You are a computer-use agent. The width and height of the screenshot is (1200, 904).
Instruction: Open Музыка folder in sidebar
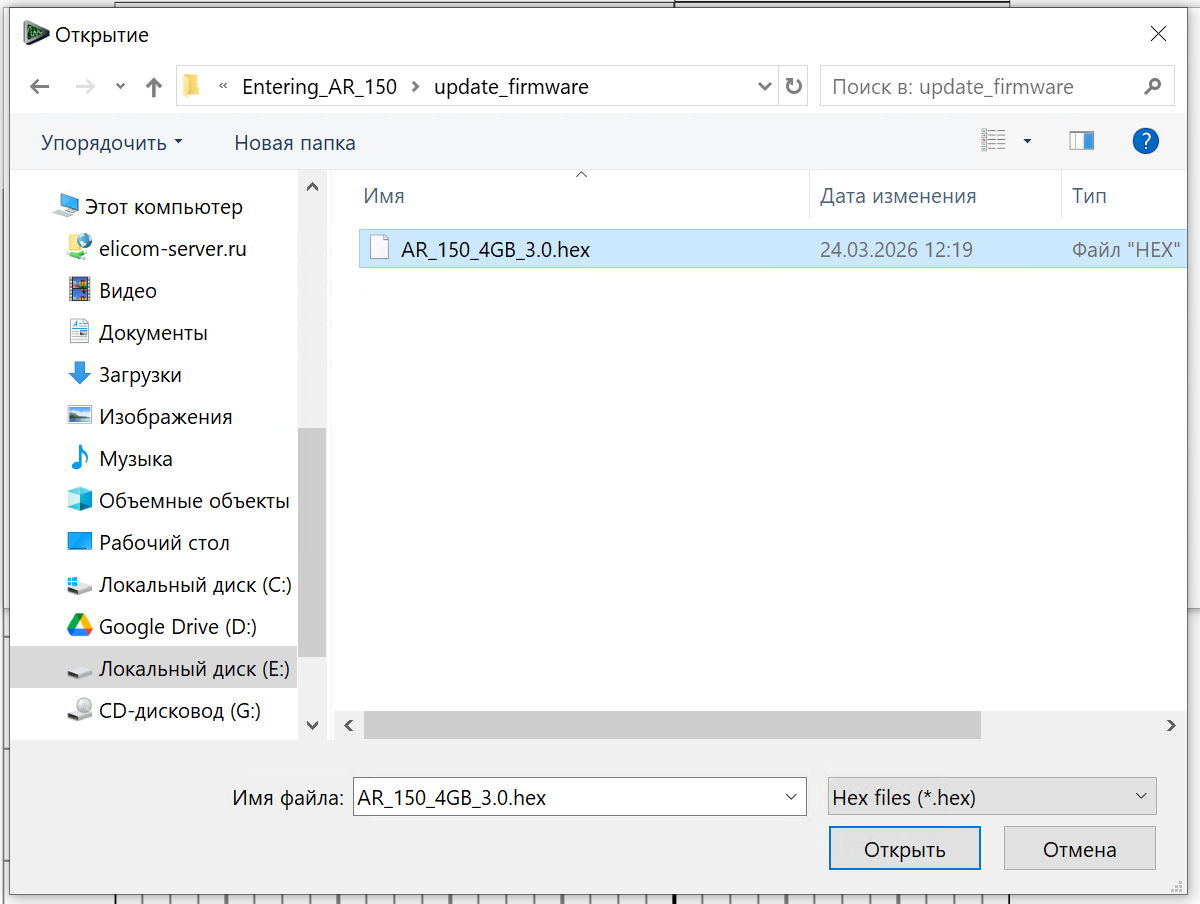[136, 459]
